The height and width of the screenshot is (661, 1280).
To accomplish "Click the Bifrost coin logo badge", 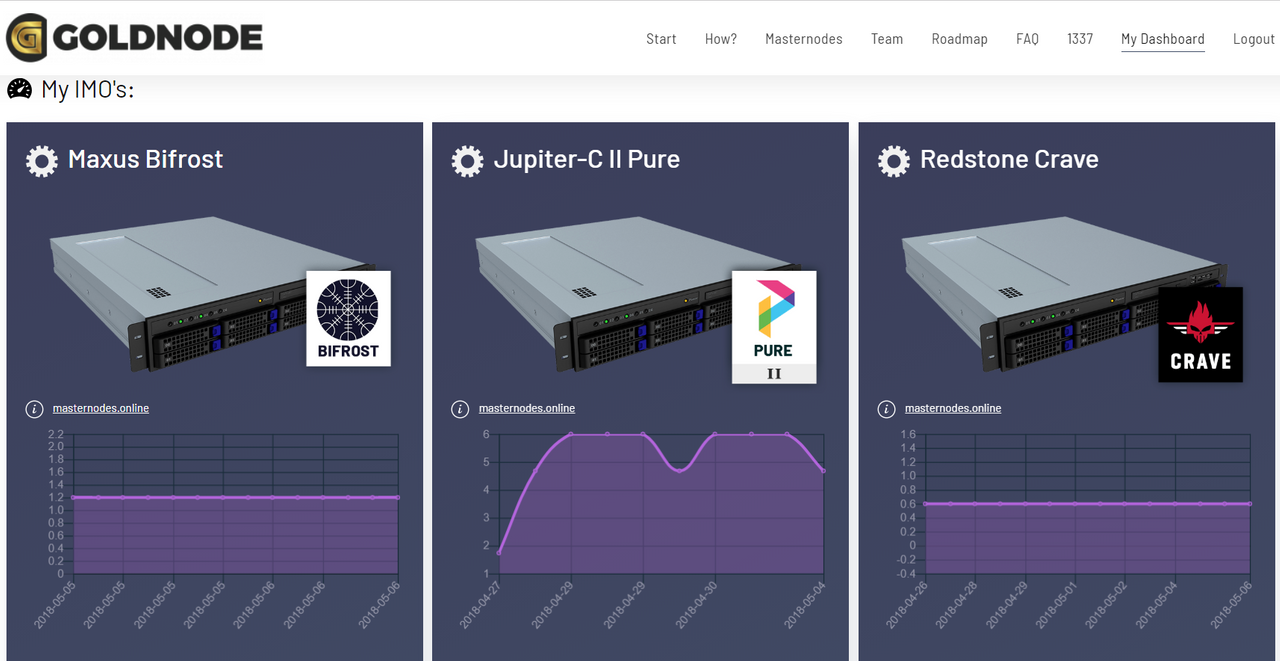I will (x=348, y=318).
